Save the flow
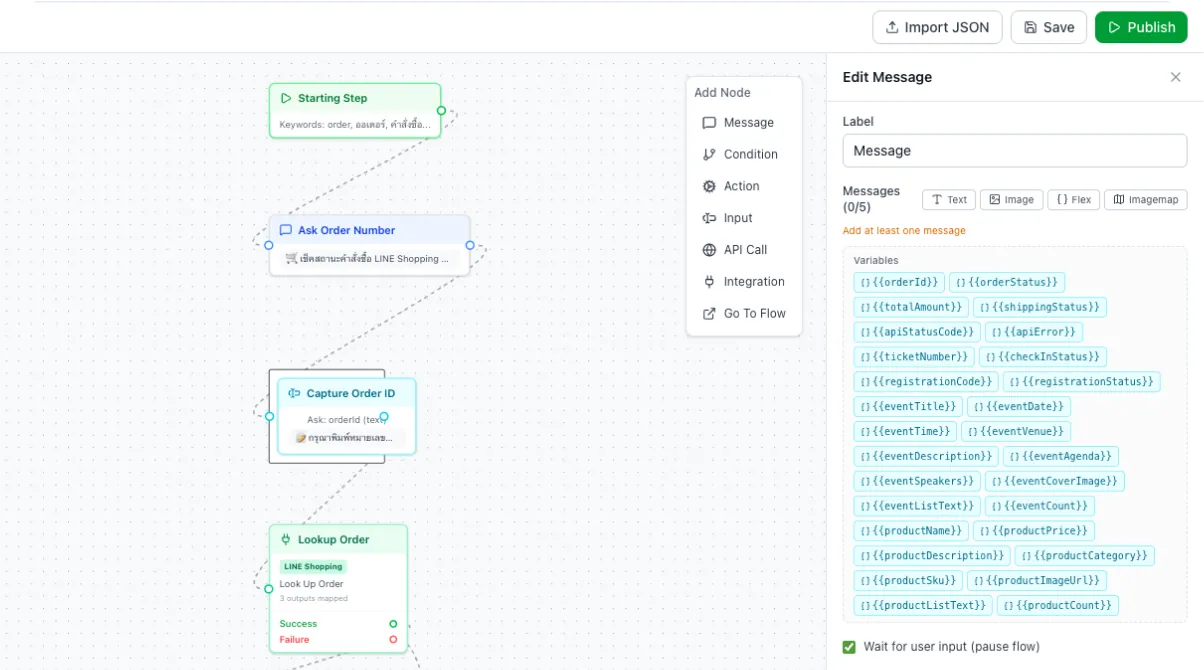Screen dimensions: 1204x670 (1049, 27)
